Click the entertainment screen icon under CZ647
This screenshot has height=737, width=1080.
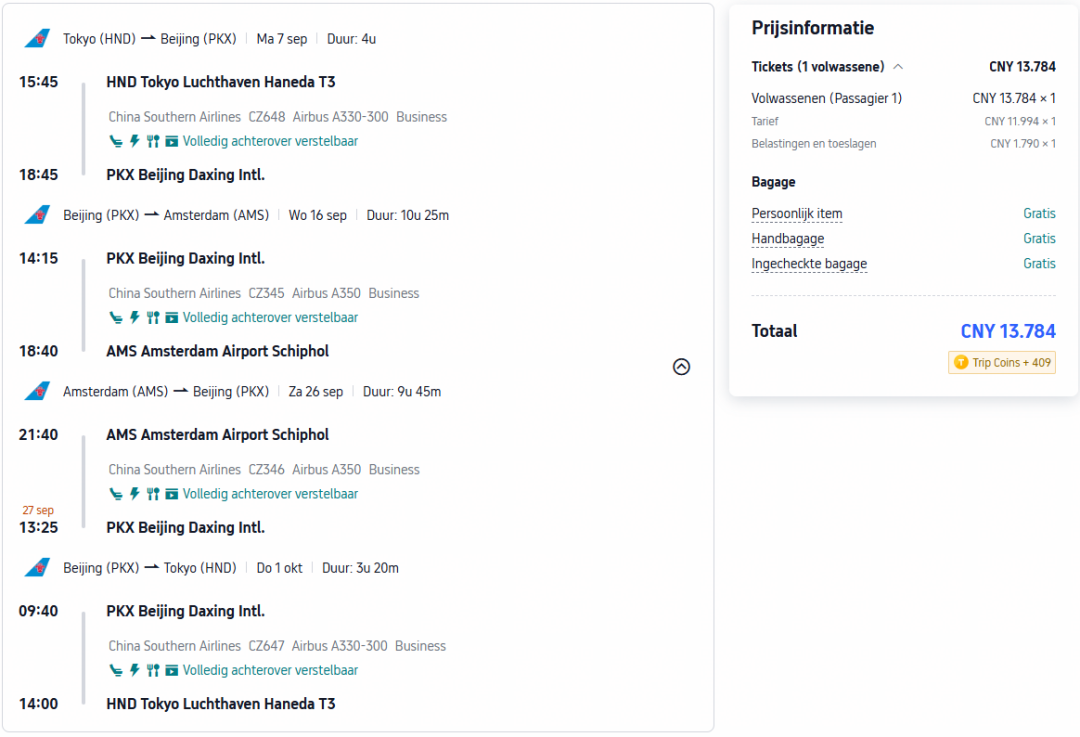coord(172,670)
